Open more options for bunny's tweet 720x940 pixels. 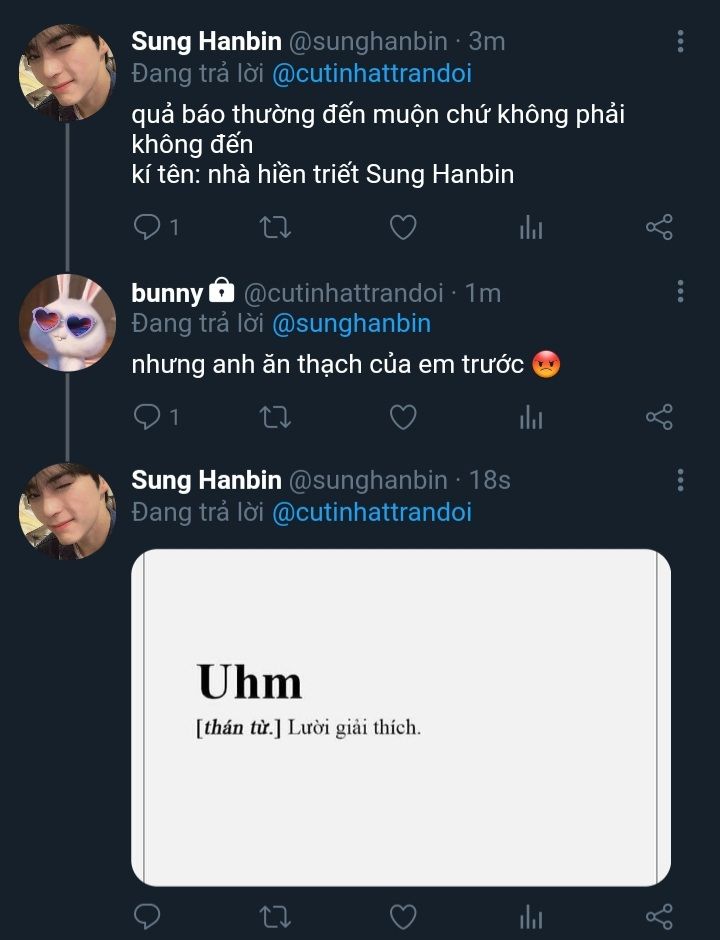pos(680,291)
